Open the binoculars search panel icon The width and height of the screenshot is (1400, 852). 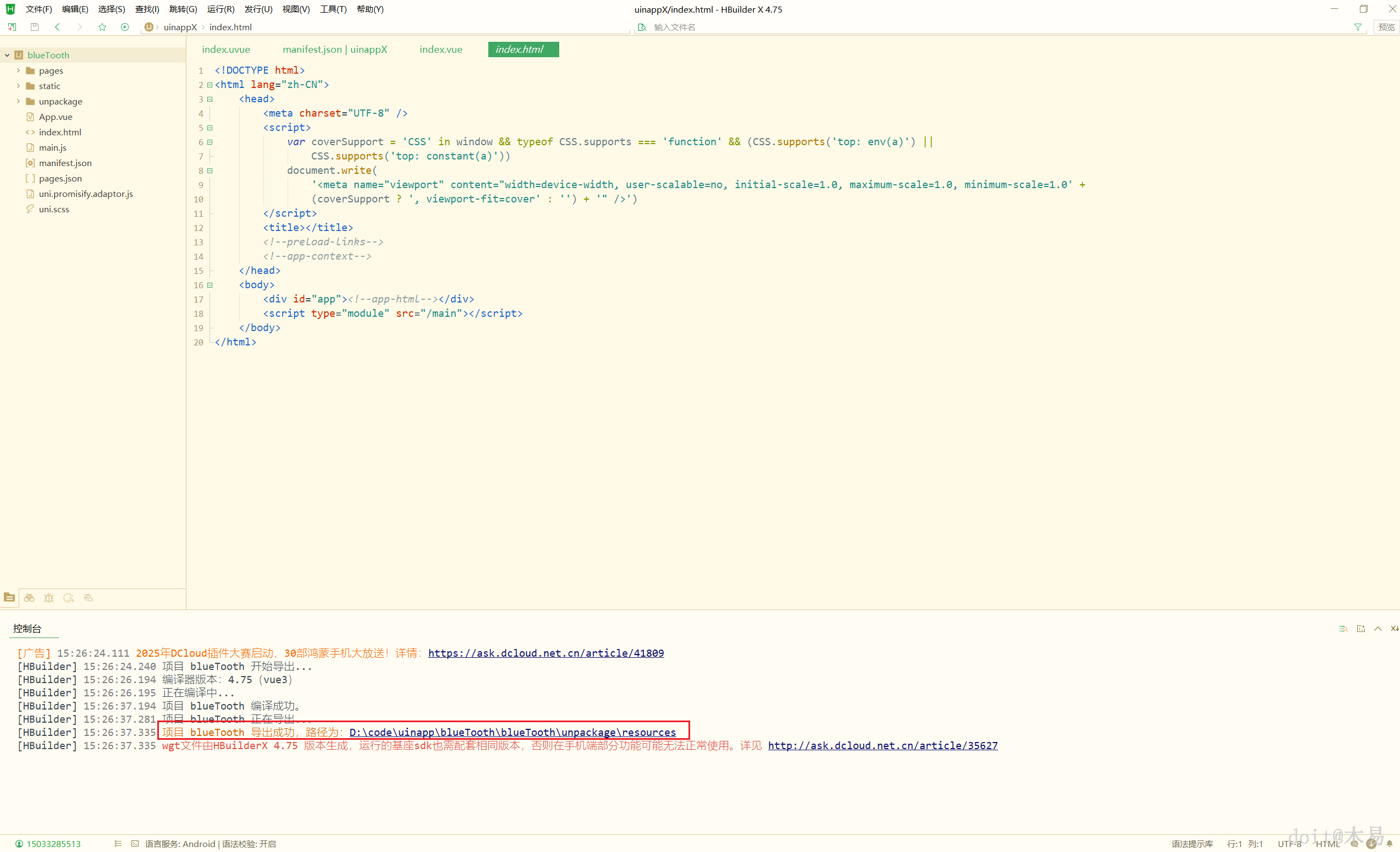tap(29, 598)
